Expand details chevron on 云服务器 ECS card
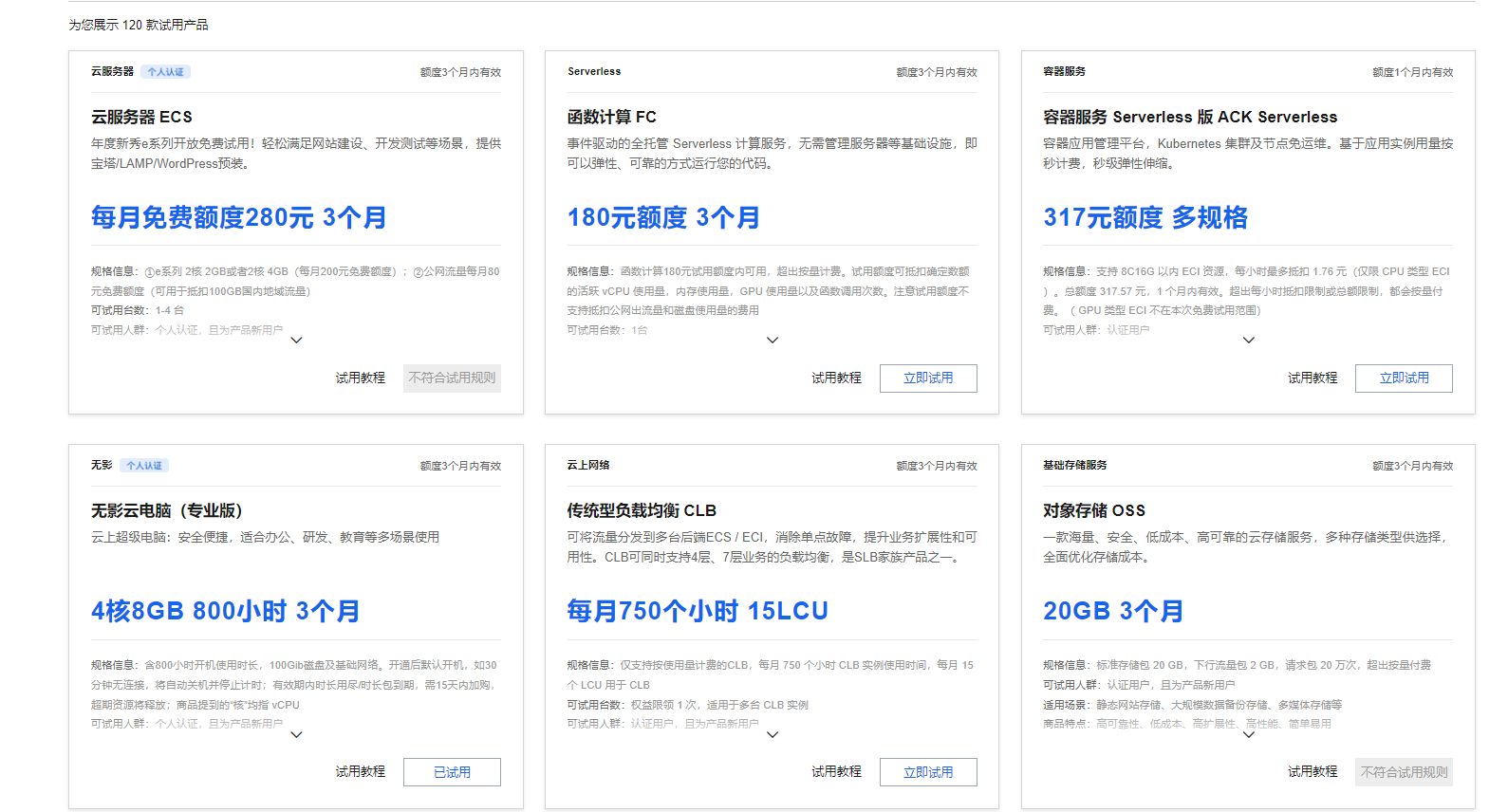Screen dimensions: 1508x812 (296, 340)
